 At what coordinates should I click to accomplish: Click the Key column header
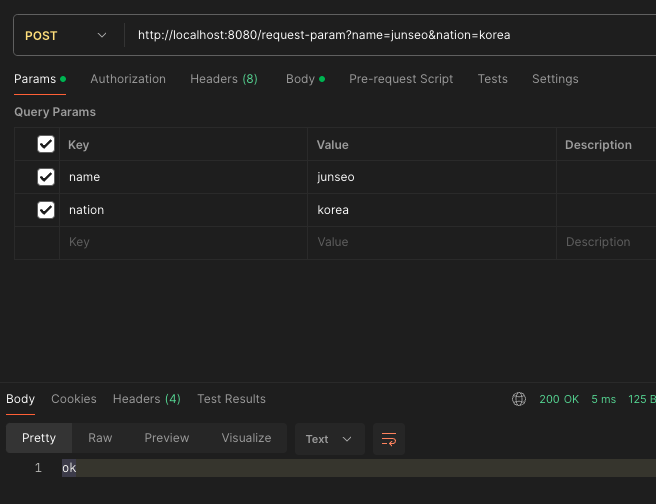coord(79,145)
